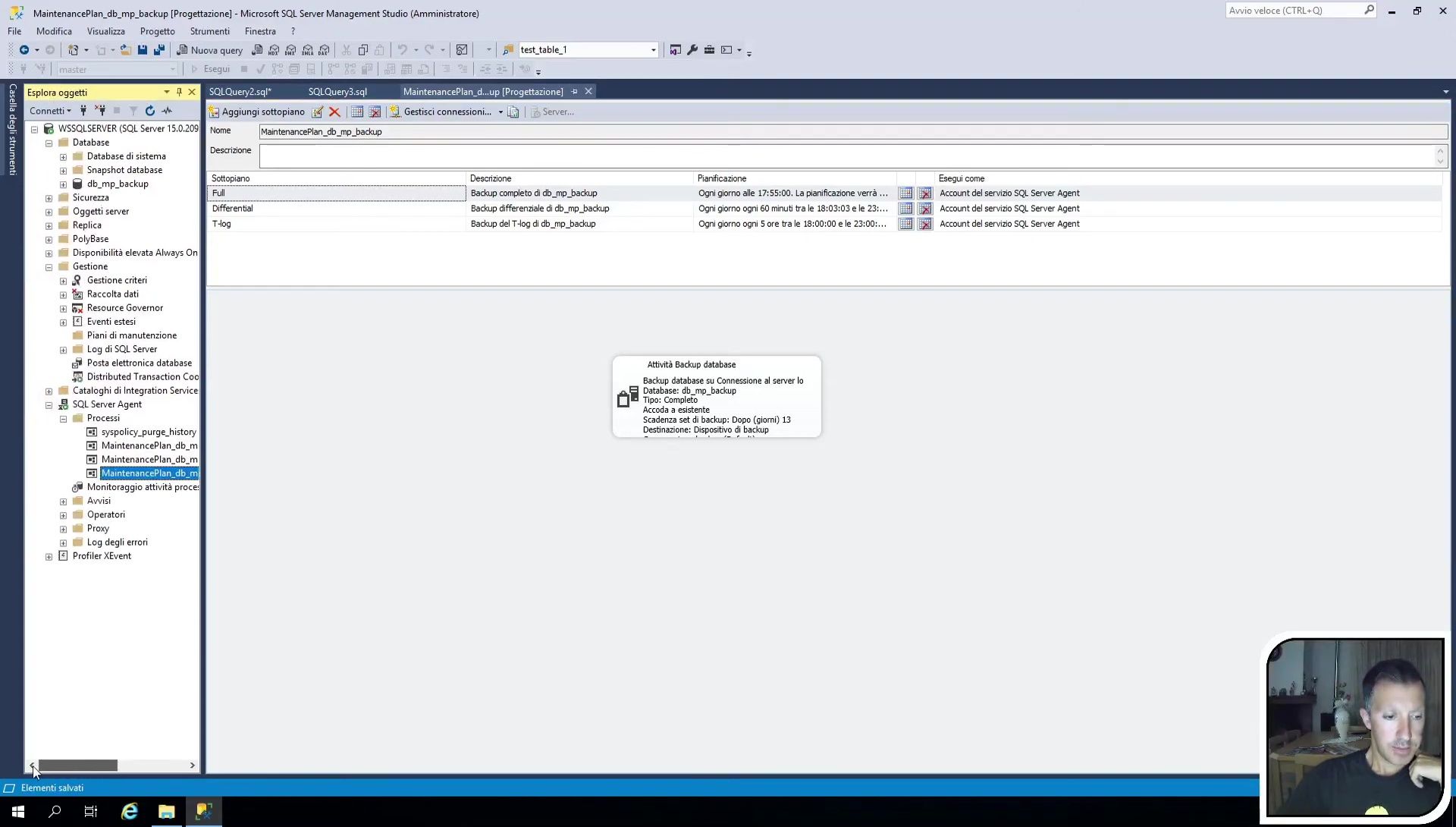Open the Visualizza menu
The image size is (1456, 827).
[x=105, y=31]
